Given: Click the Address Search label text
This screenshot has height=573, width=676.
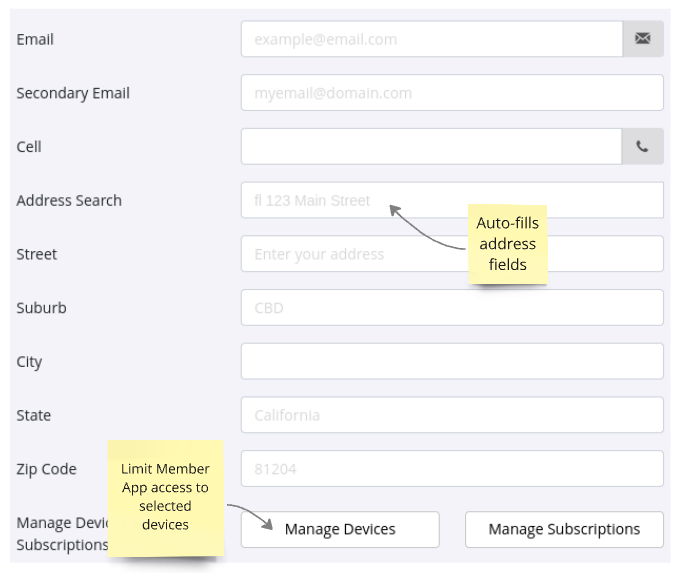Looking at the screenshot, I should point(69,200).
